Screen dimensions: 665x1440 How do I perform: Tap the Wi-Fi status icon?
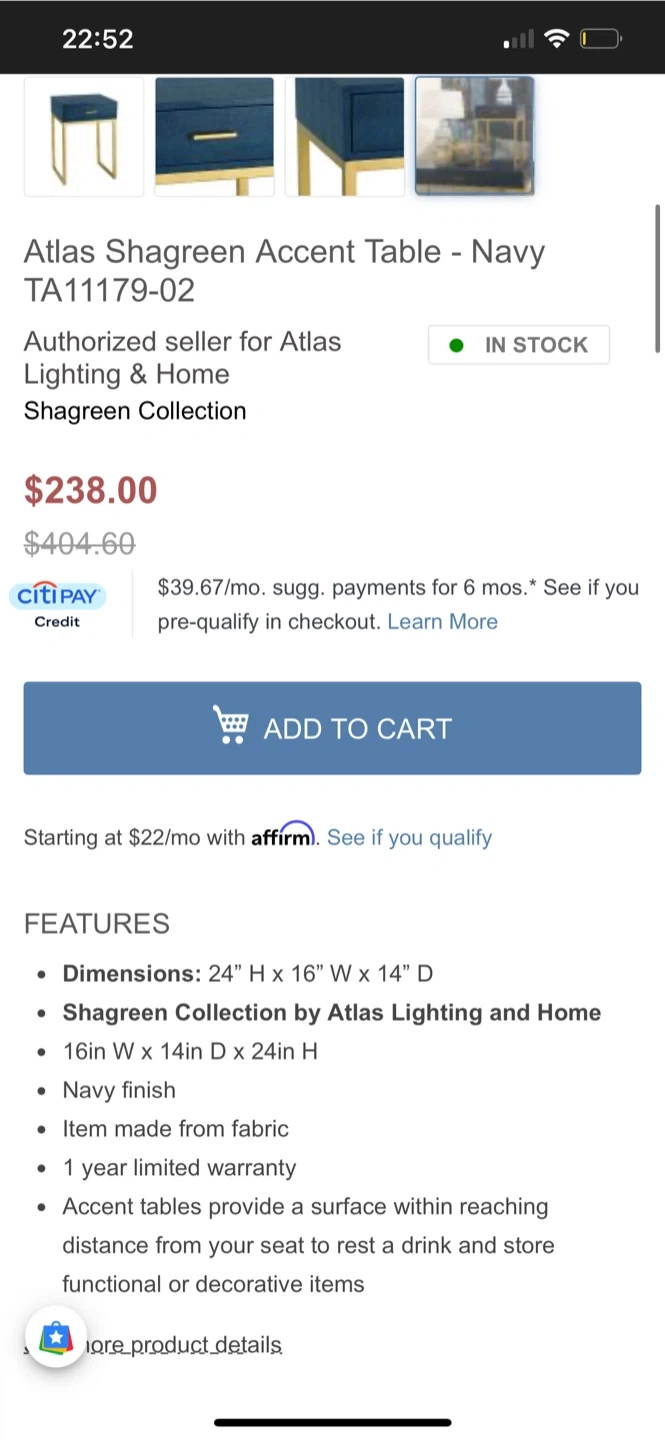pos(556,39)
